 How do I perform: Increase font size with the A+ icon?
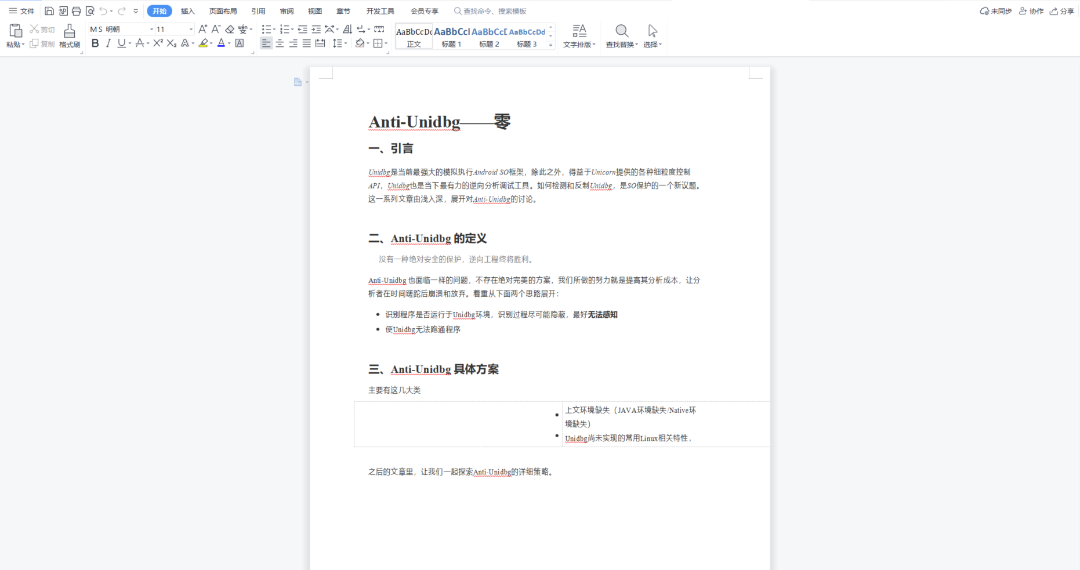click(x=202, y=29)
